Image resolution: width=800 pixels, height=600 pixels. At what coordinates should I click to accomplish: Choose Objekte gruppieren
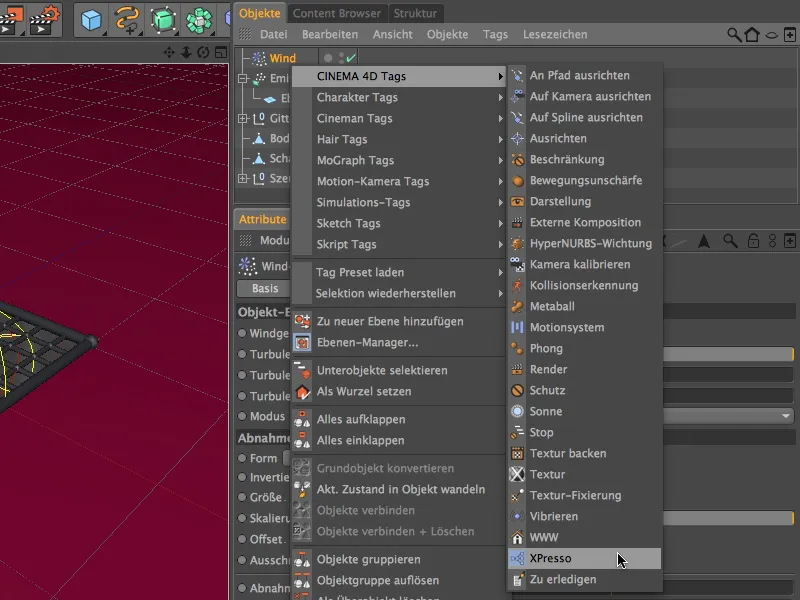click(399, 559)
